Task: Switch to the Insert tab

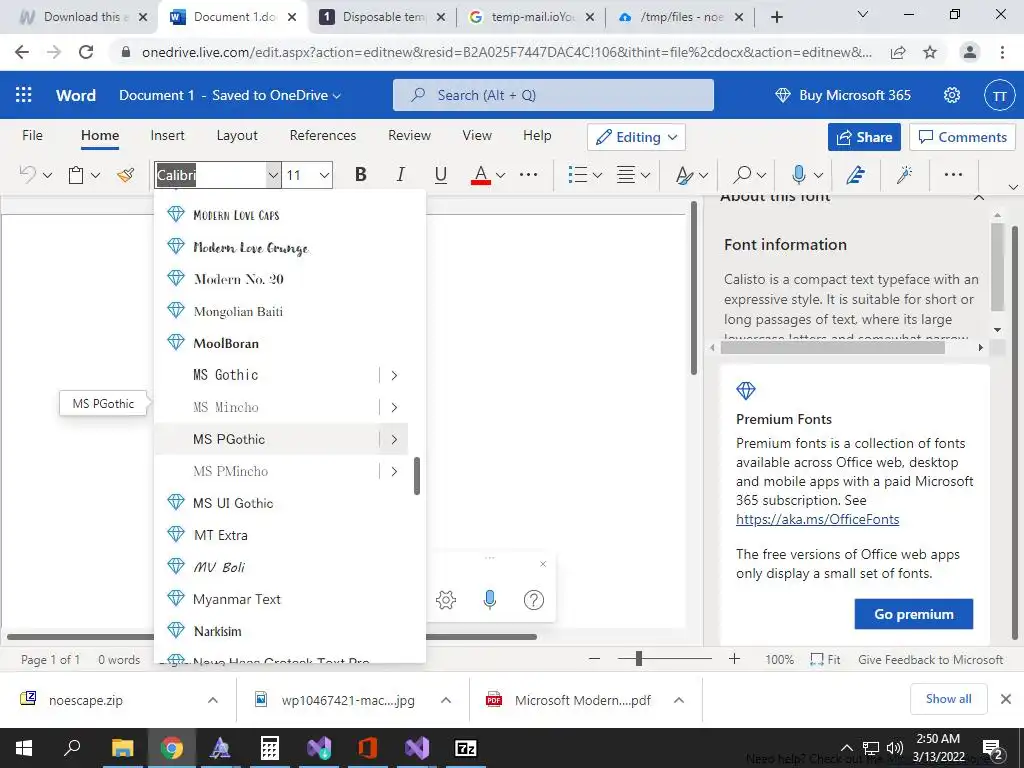Action: tap(167, 135)
